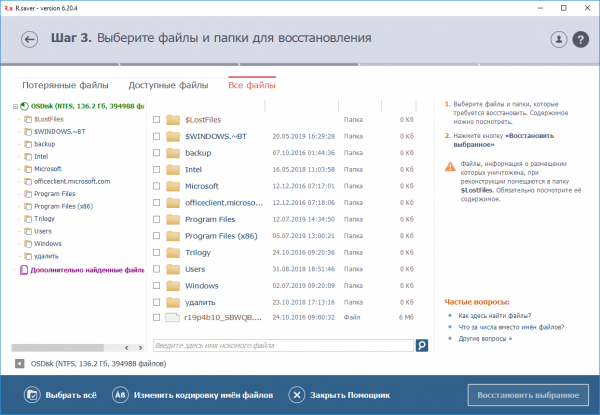Image resolution: width=600 pixels, height=415 pixels.
Task: Switch to Все файлы tab
Action: coord(252,85)
